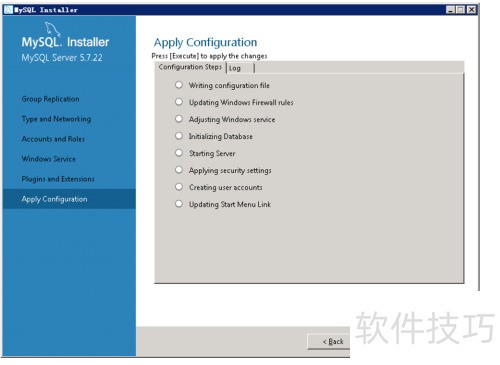Select Apply Configuration sidebar step

point(69,199)
